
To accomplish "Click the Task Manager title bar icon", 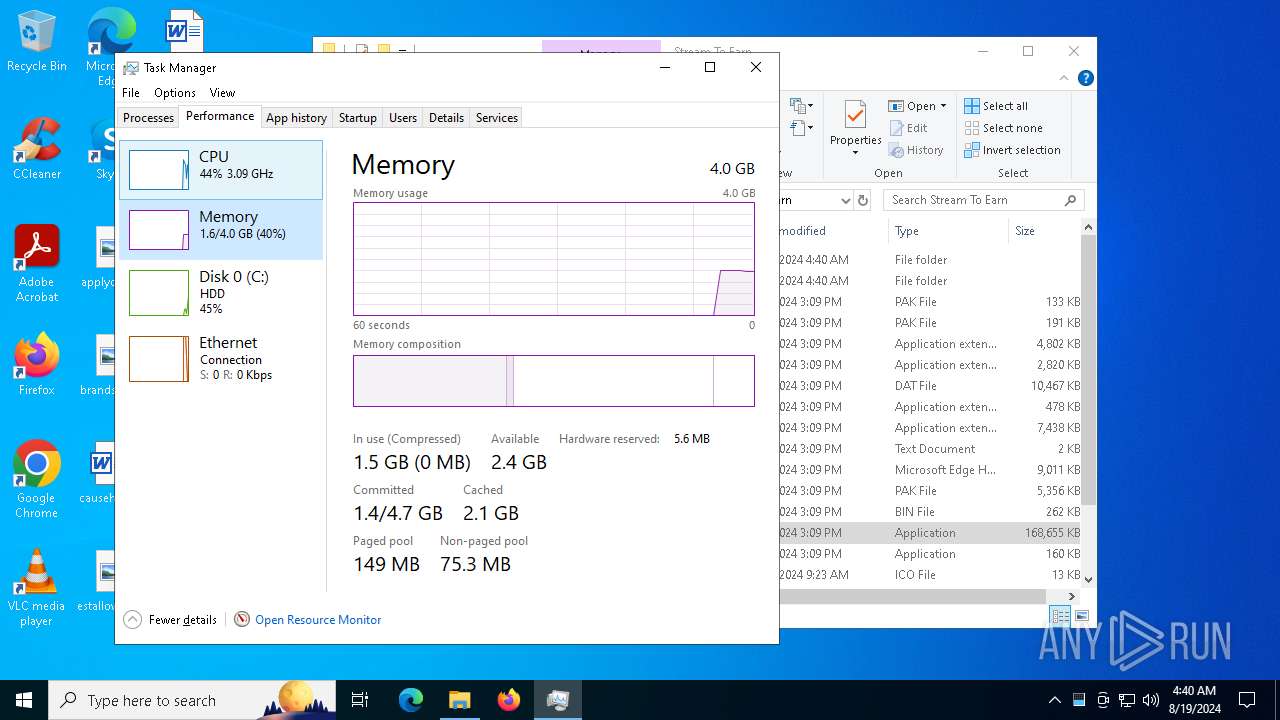I will pyautogui.click(x=131, y=68).
